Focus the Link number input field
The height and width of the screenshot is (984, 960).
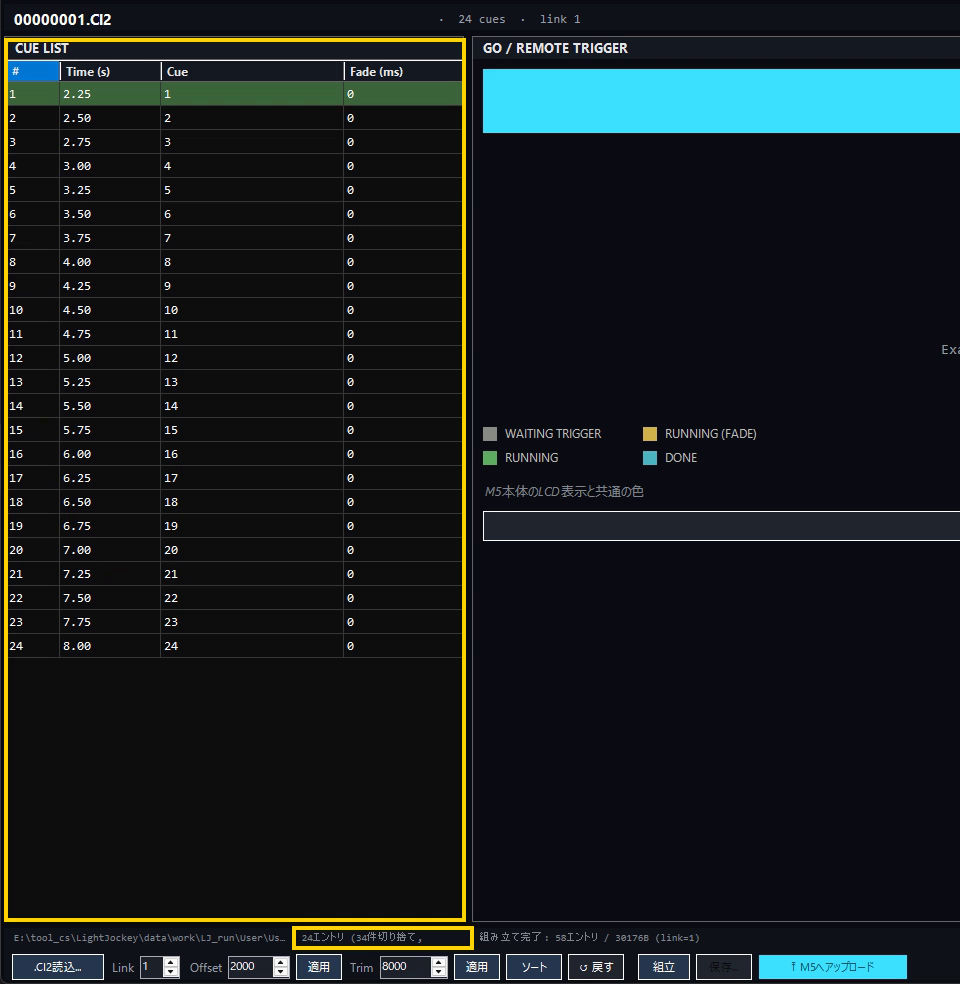(152, 966)
